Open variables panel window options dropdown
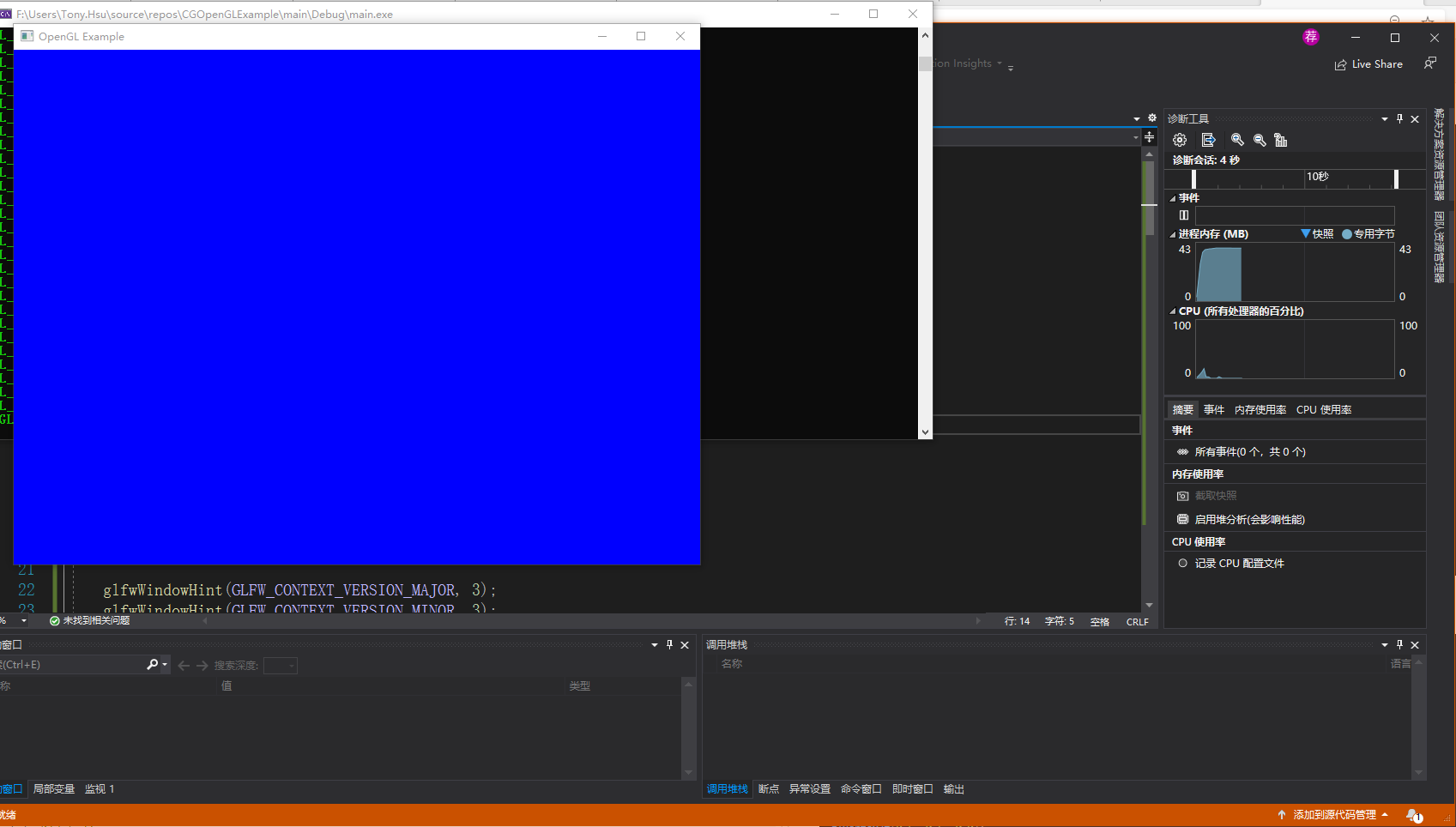Image resolution: width=1456 pixels, height=827 pixels. (x=655, y=645)
